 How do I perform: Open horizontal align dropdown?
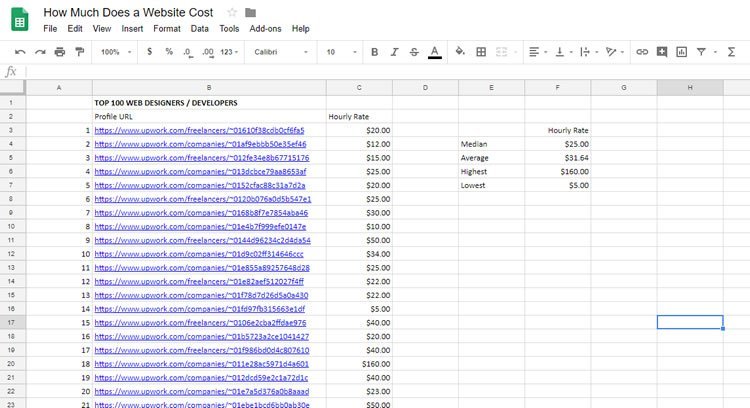point(538,52)
